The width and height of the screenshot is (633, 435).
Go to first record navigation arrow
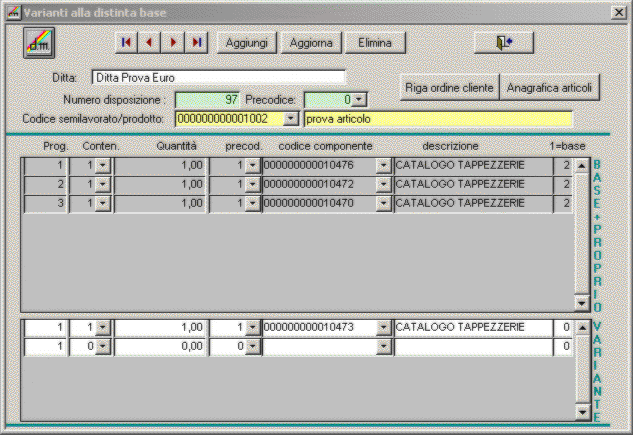point(126,42)
